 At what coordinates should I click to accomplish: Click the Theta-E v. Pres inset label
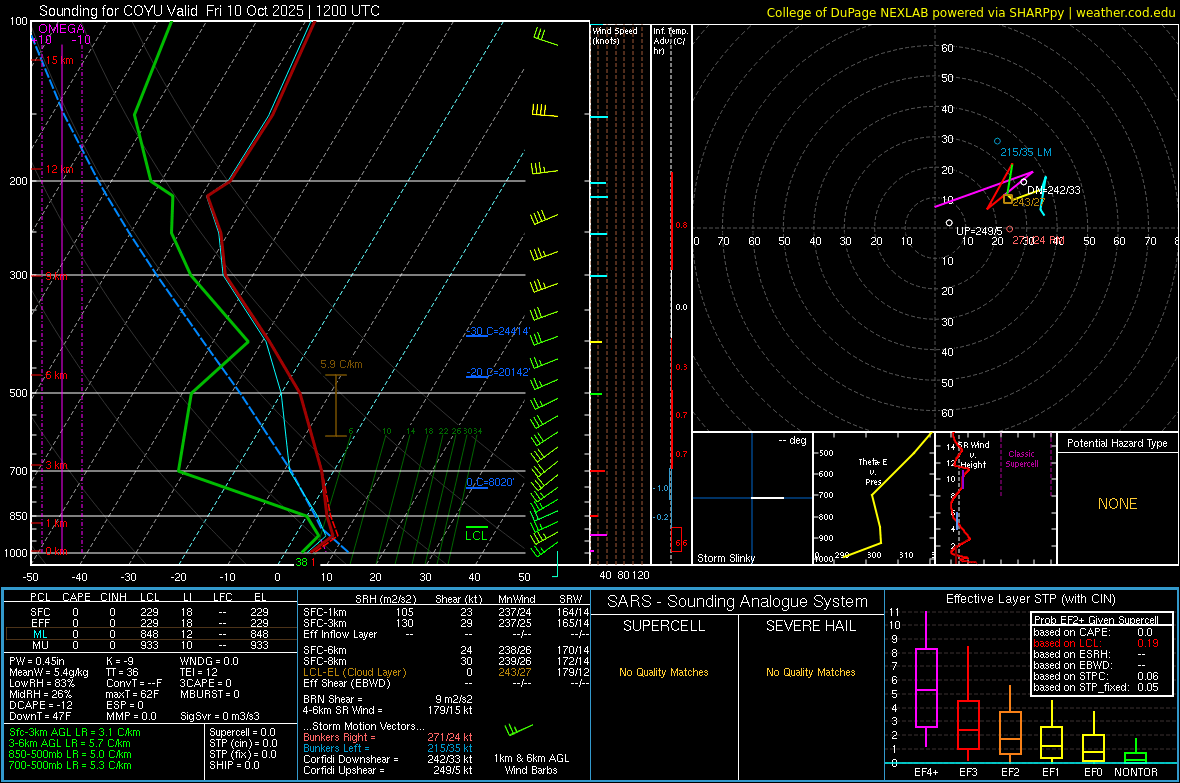tap(873, 471)
